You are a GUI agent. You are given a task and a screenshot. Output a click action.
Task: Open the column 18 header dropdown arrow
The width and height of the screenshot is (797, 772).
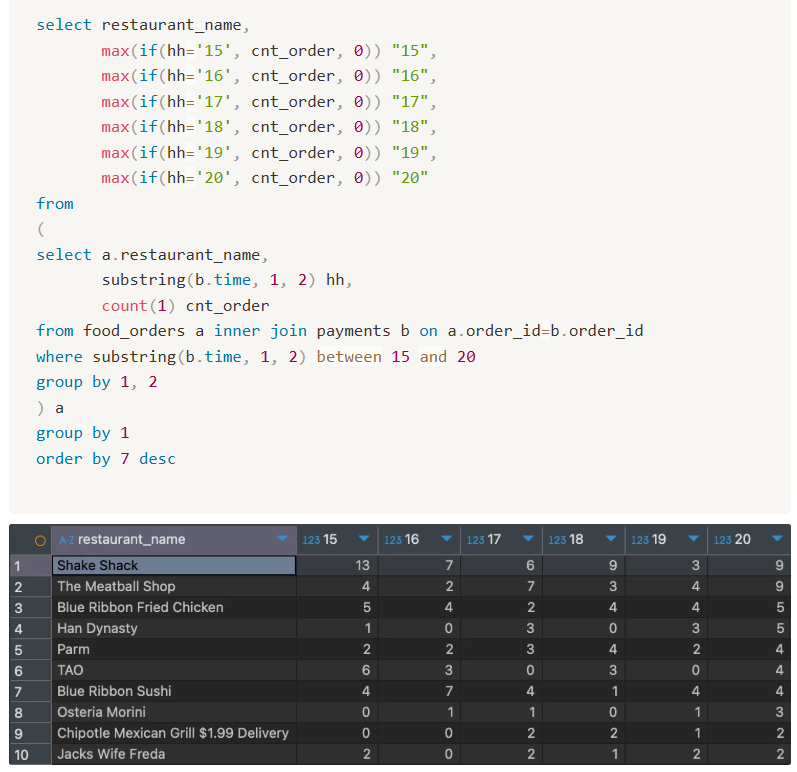pos(611,539)
